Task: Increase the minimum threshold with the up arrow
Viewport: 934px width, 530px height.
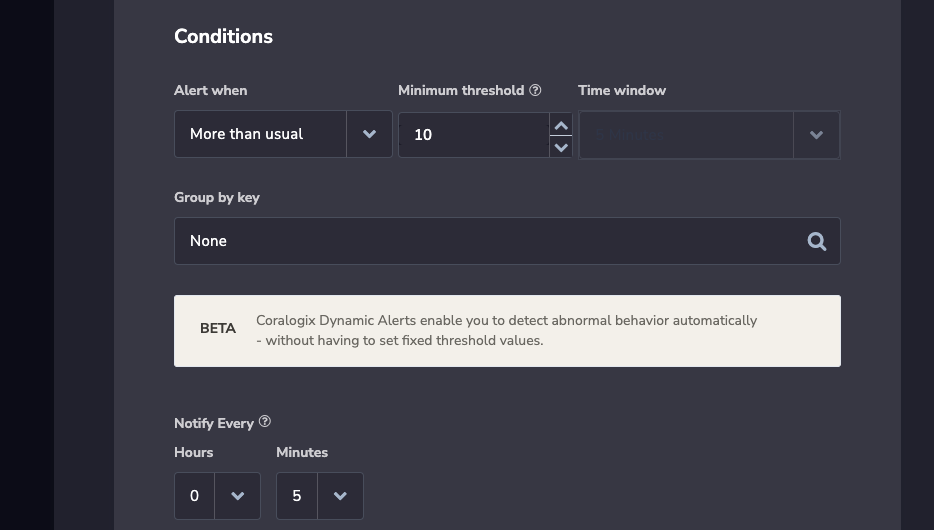Action: pyautogui.click(x=561, y=126)
